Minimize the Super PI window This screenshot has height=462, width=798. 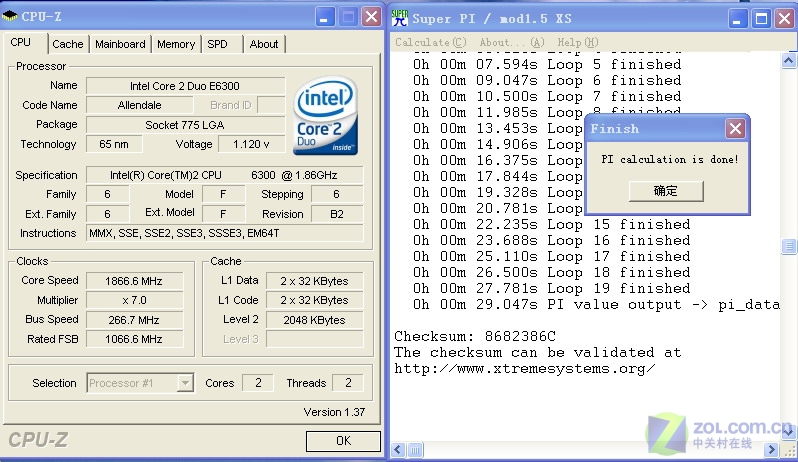tap(737, 19)
